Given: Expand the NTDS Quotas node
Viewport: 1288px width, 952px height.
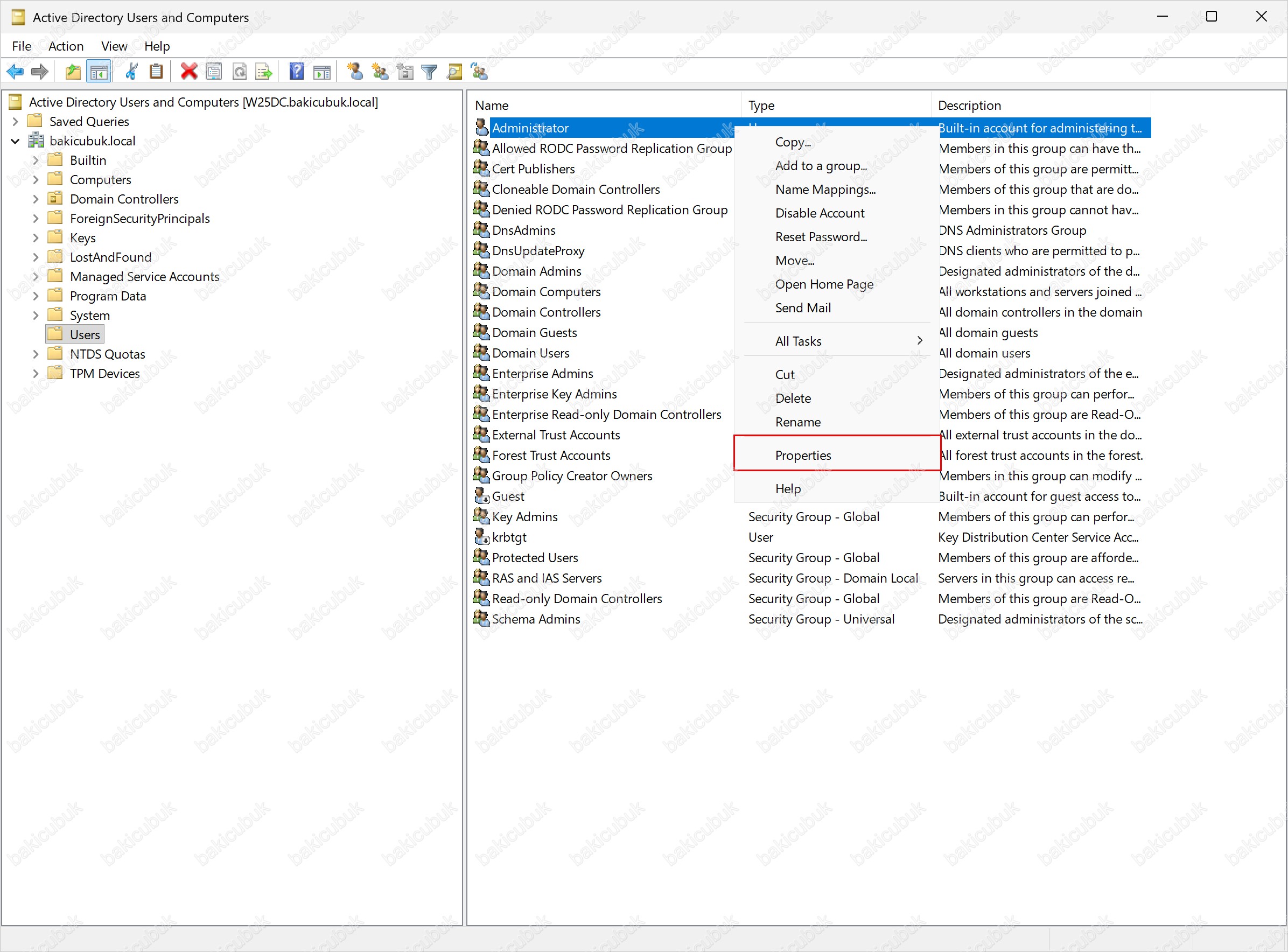Looking at the screenshot, I should [x=36, y=354].
